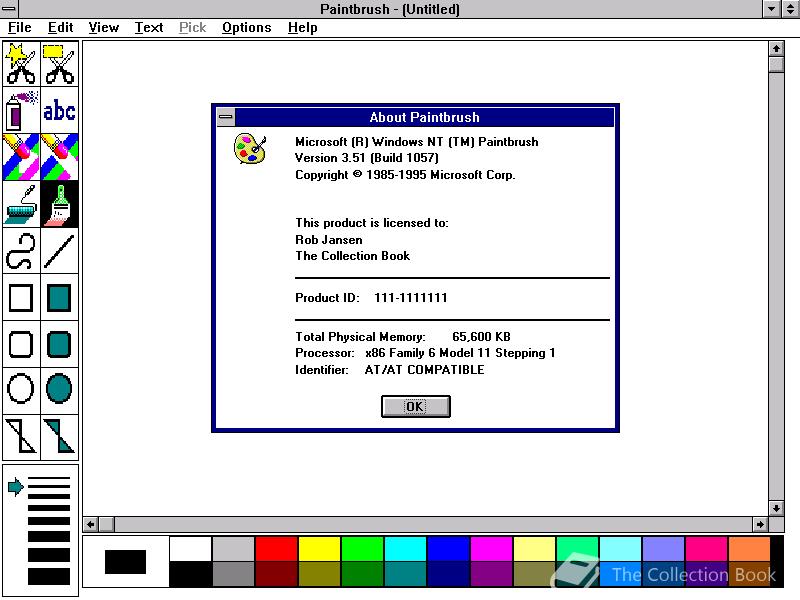The image size is (800, 600).
Task: Open Paintbrush window control menu box
Action: [9, 9]
